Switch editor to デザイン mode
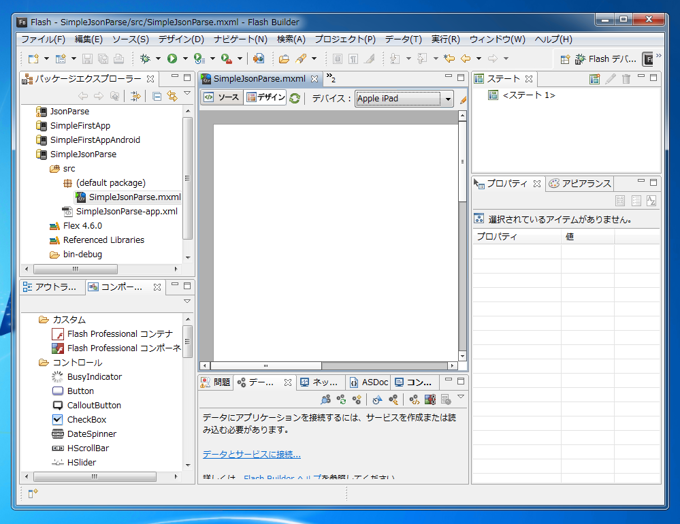The height and width of the screenshot is (524, 680). (x=265, y=98)
